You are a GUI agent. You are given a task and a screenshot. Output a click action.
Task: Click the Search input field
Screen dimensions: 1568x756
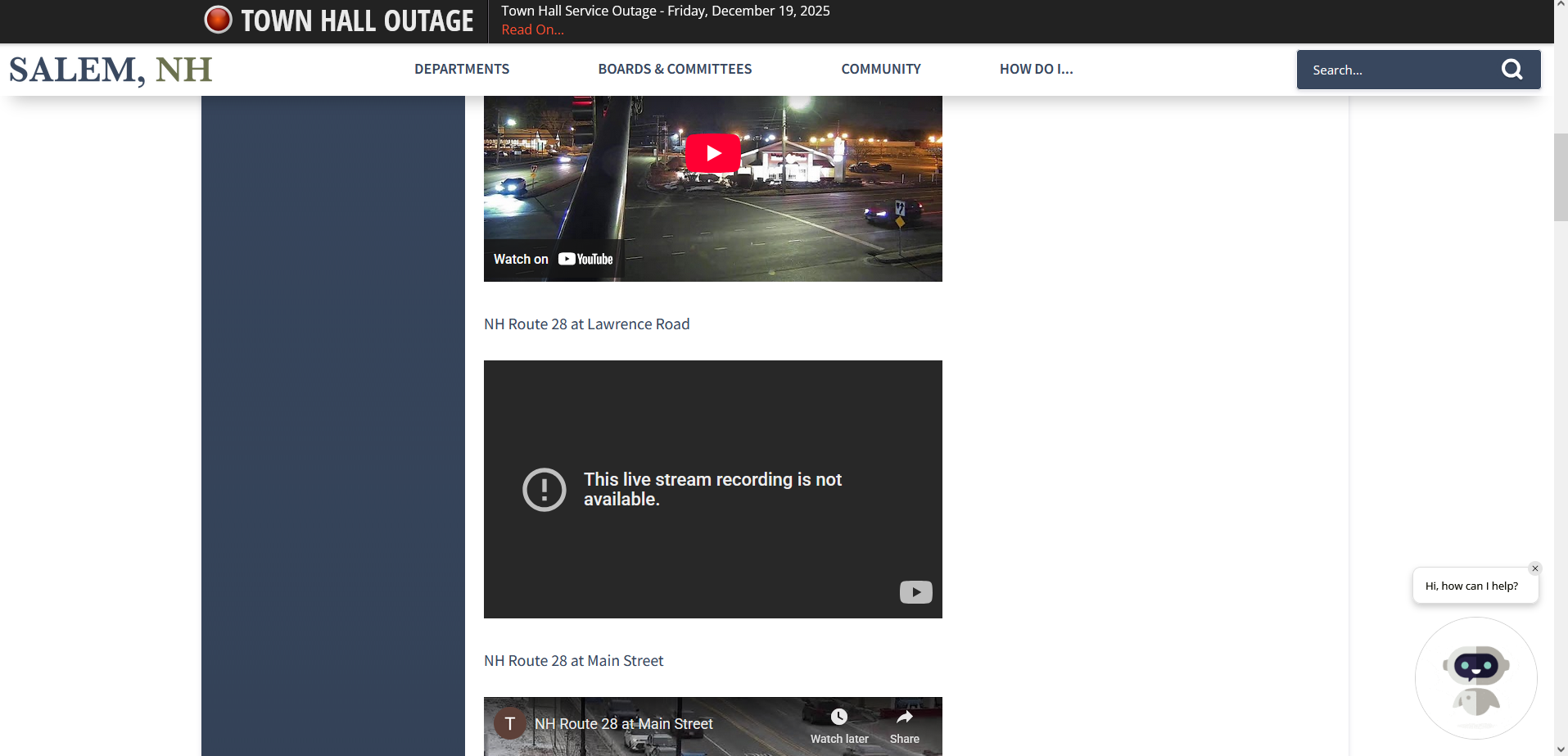coord(1400,70)
